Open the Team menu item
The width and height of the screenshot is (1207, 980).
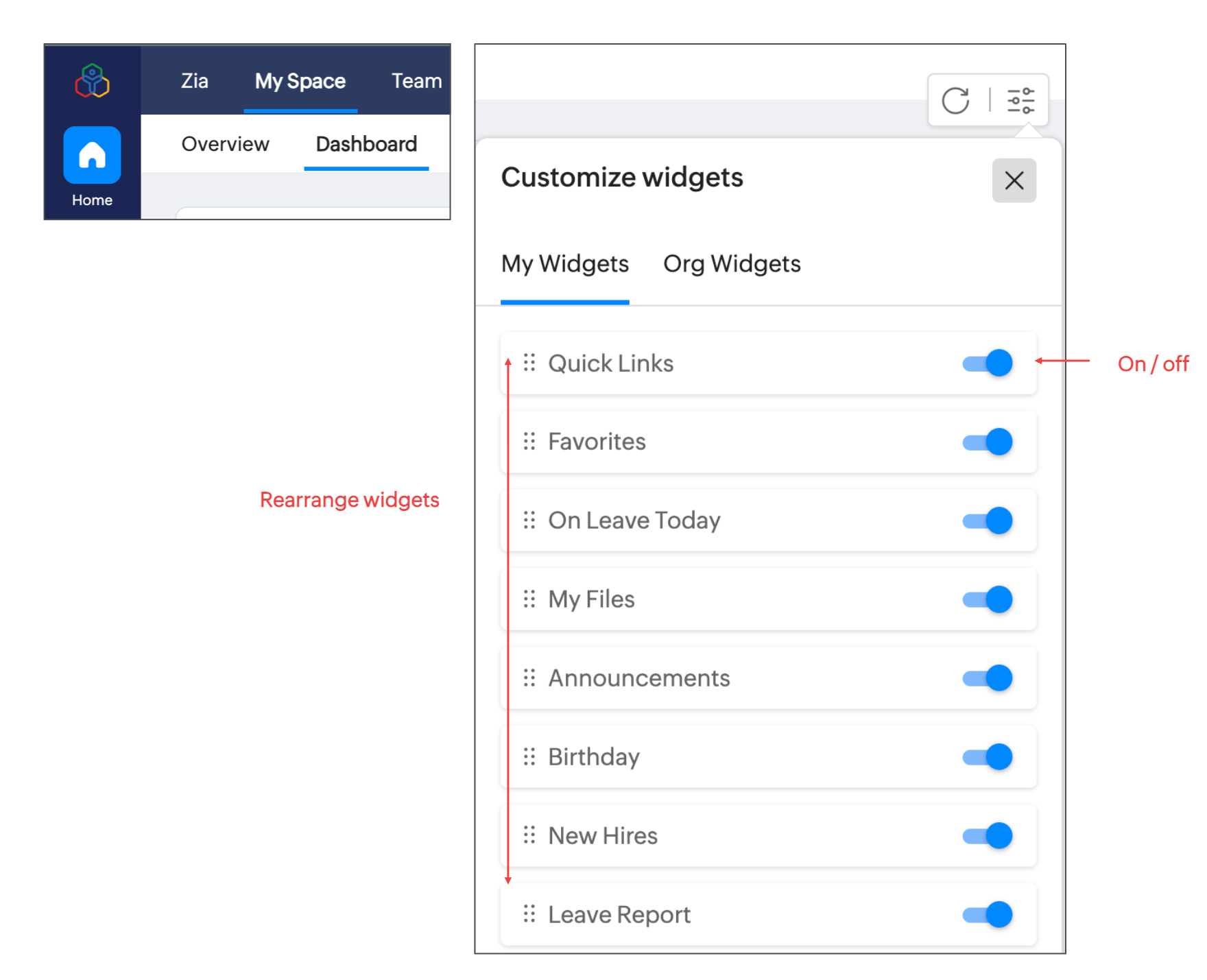[416, 81]
